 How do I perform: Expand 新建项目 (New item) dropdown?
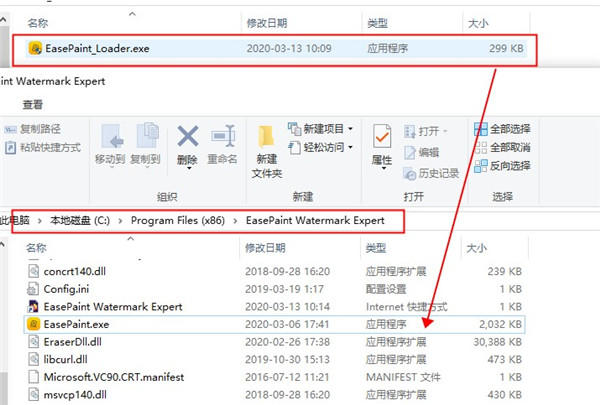(x=351, y=129)
